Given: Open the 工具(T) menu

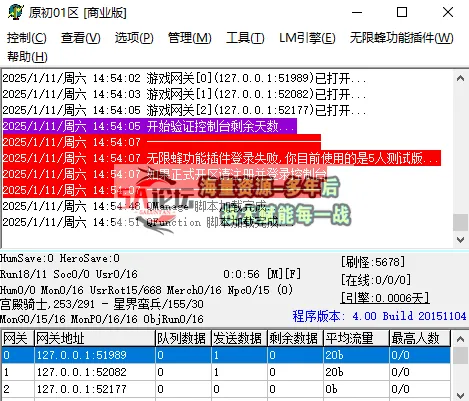Looking at the screenshot, I should [x=245, y=38].
